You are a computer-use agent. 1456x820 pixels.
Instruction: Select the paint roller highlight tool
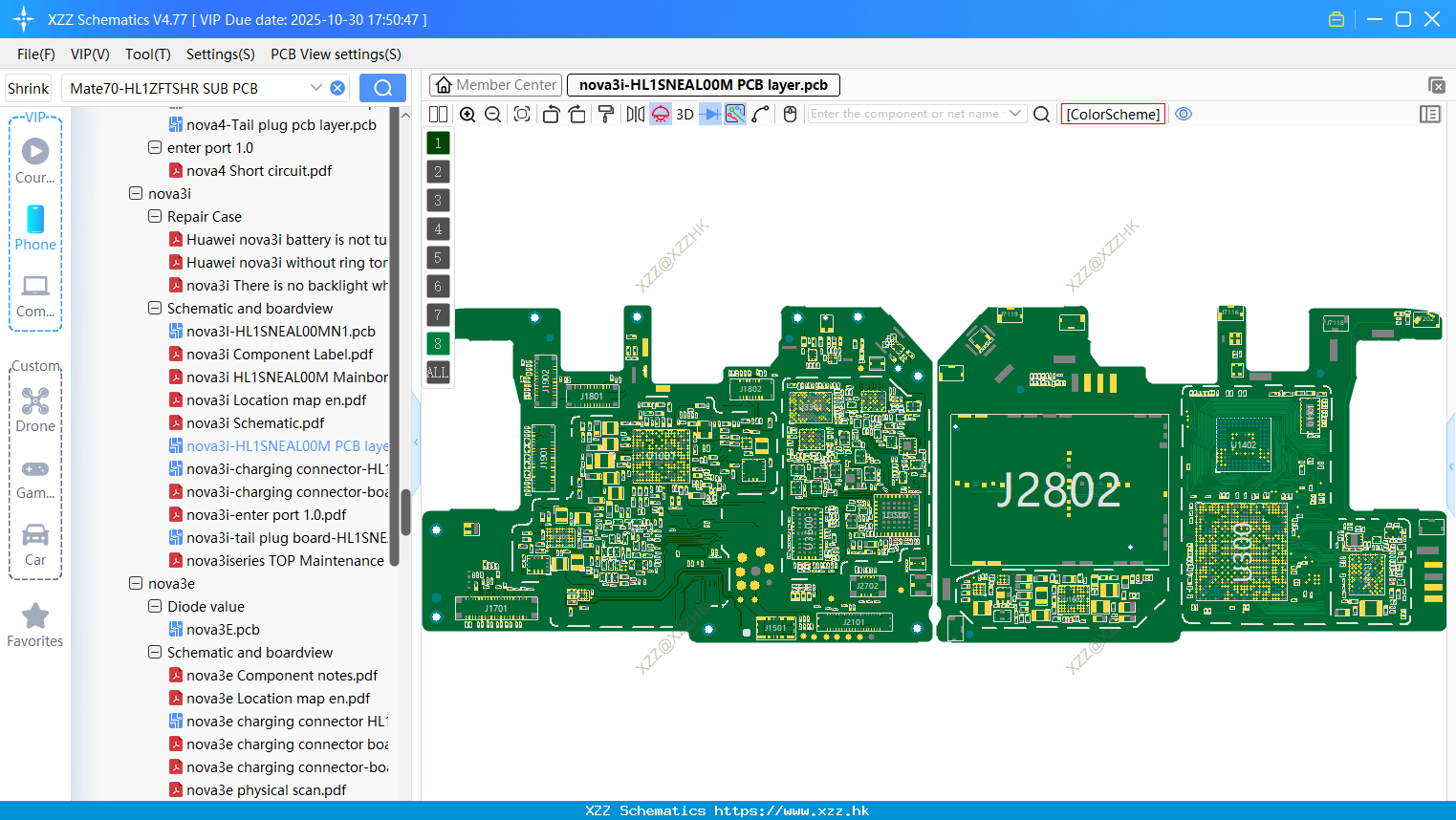tap(606, 114)
